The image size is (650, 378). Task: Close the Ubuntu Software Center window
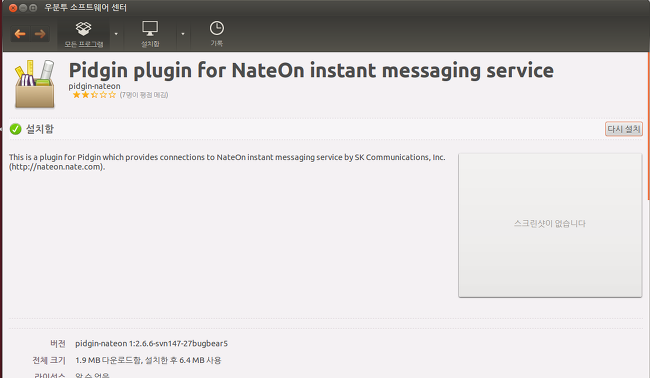click(x=13, y=8)
